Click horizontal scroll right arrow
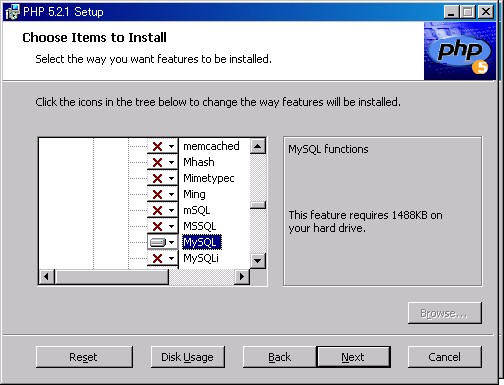The height and width of the screenshot is (385, 504). [x=242, y=277]
